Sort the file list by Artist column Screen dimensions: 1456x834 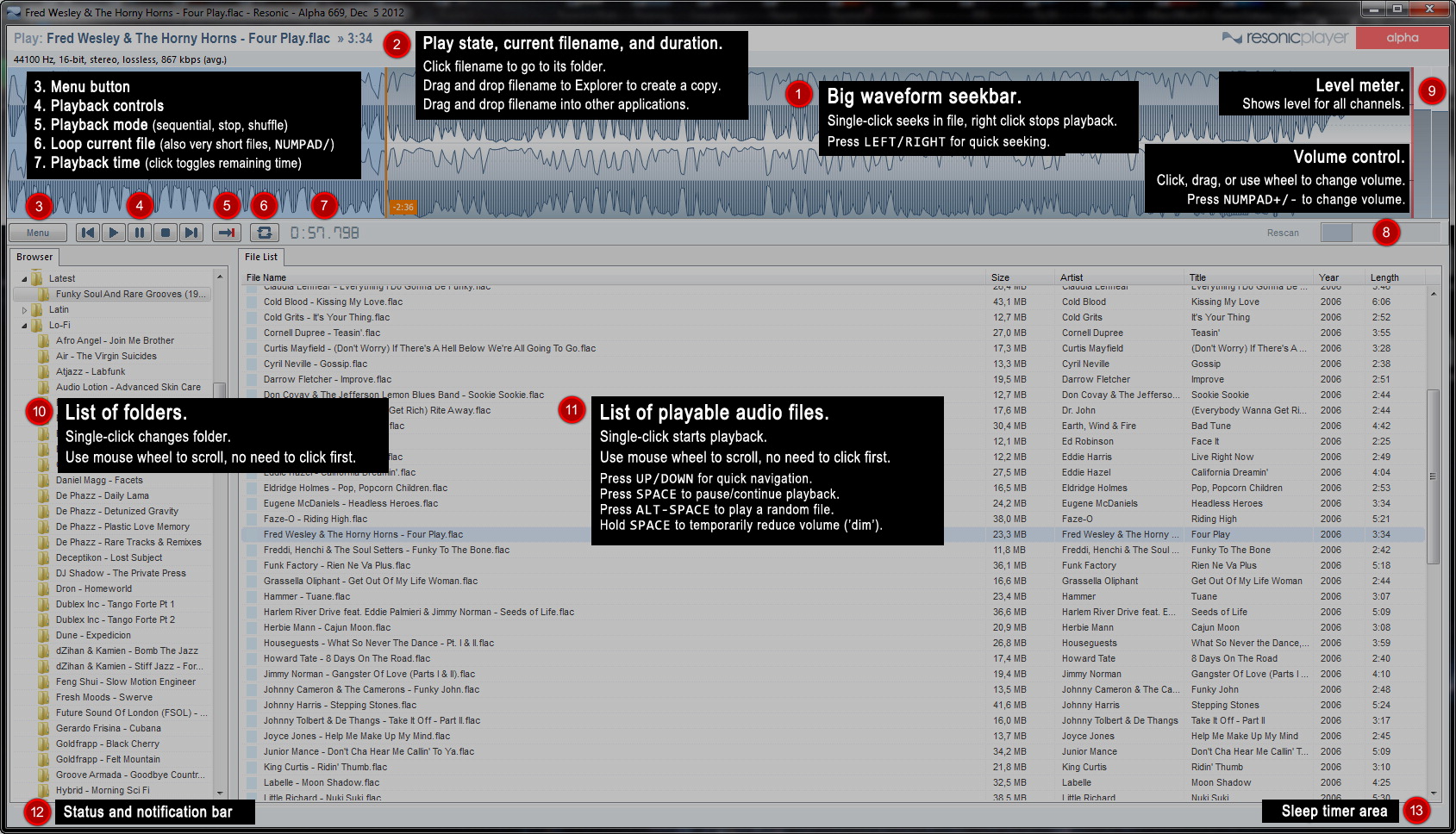tap(1072, 277)
